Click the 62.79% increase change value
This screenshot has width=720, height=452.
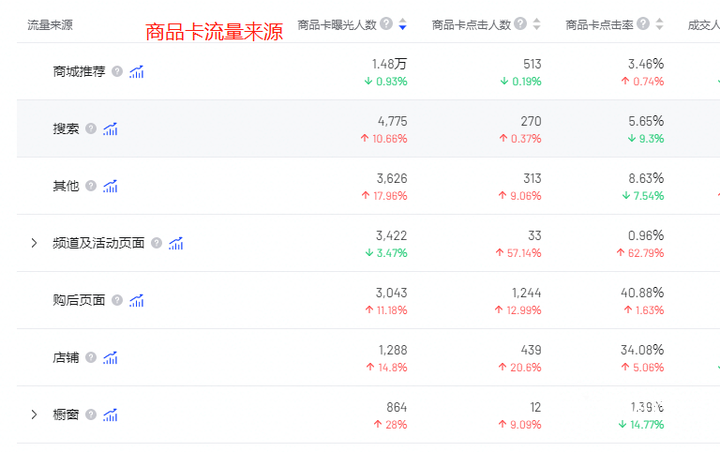tap(646, 253)
